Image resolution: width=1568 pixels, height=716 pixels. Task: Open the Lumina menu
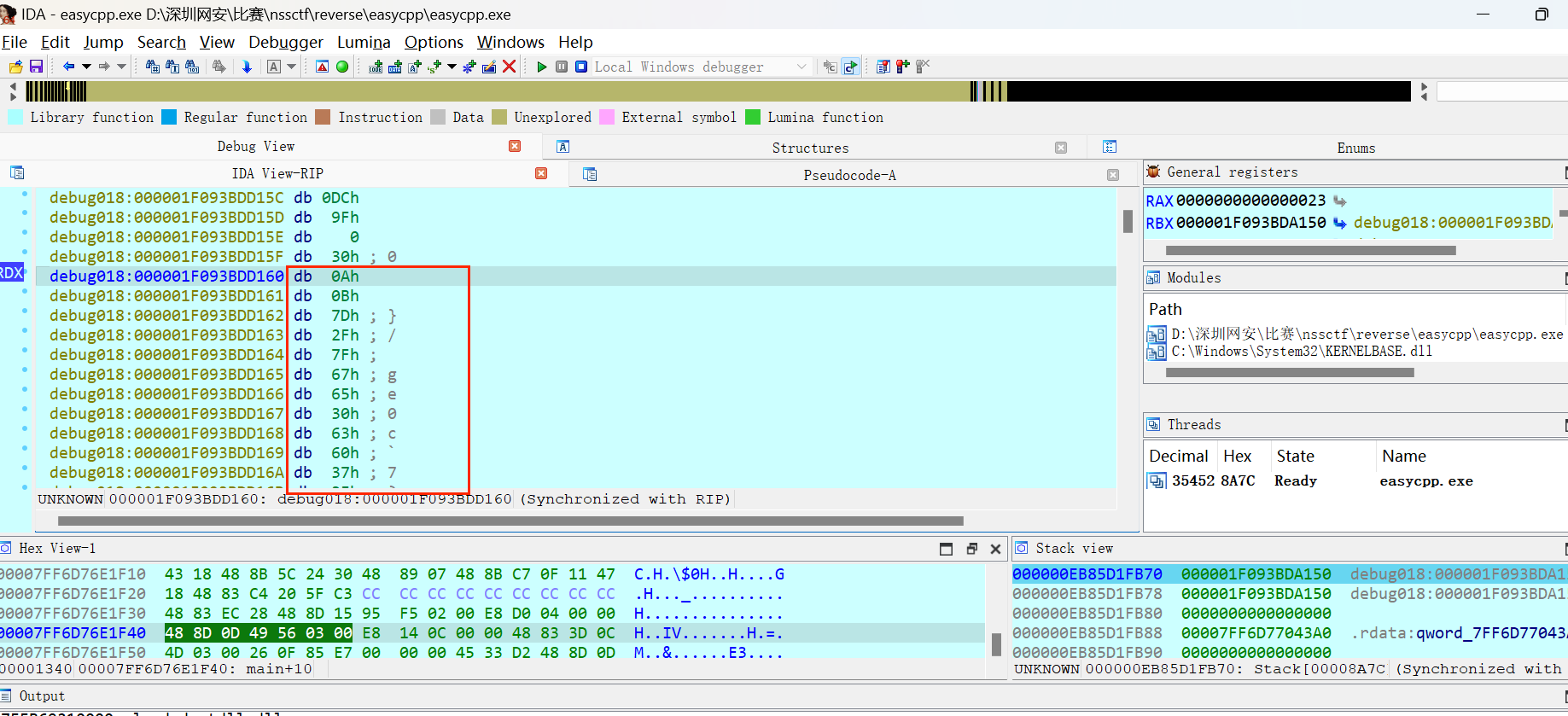(364, 42)
